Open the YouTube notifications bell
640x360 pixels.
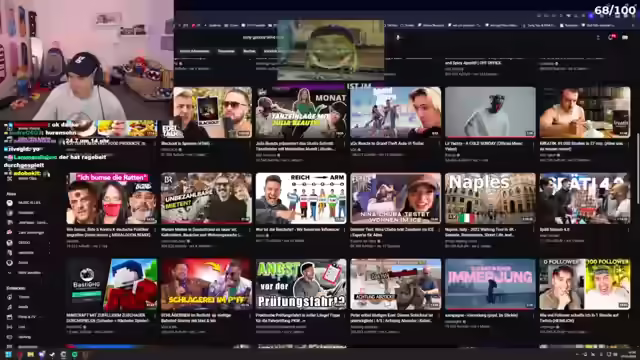tap(611, 37)
